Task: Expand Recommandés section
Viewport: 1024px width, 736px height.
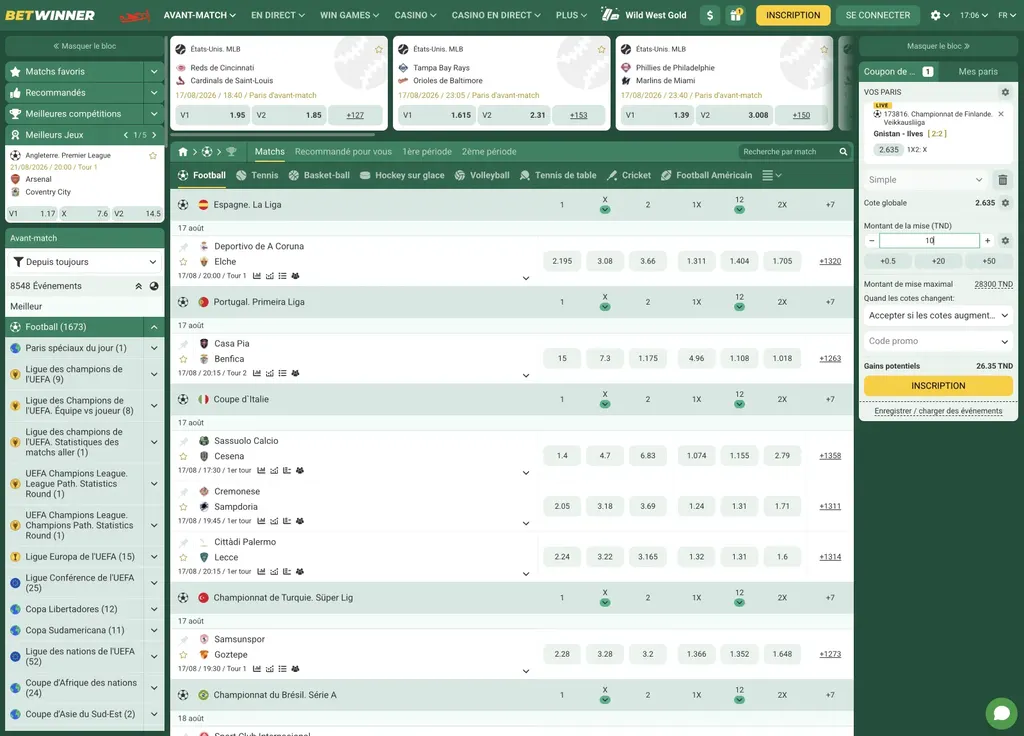Action: click(x=154, y=93)
